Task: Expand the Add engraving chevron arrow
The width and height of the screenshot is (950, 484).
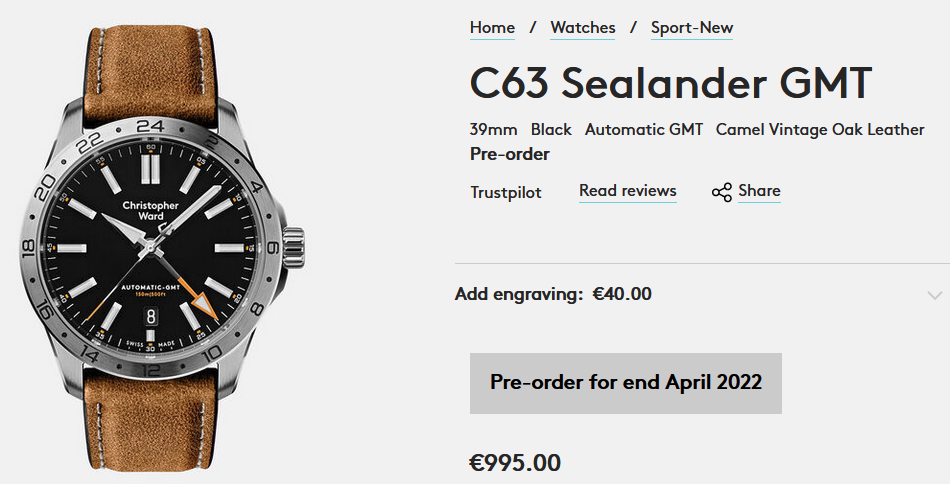Action: [x=934, y=295]
